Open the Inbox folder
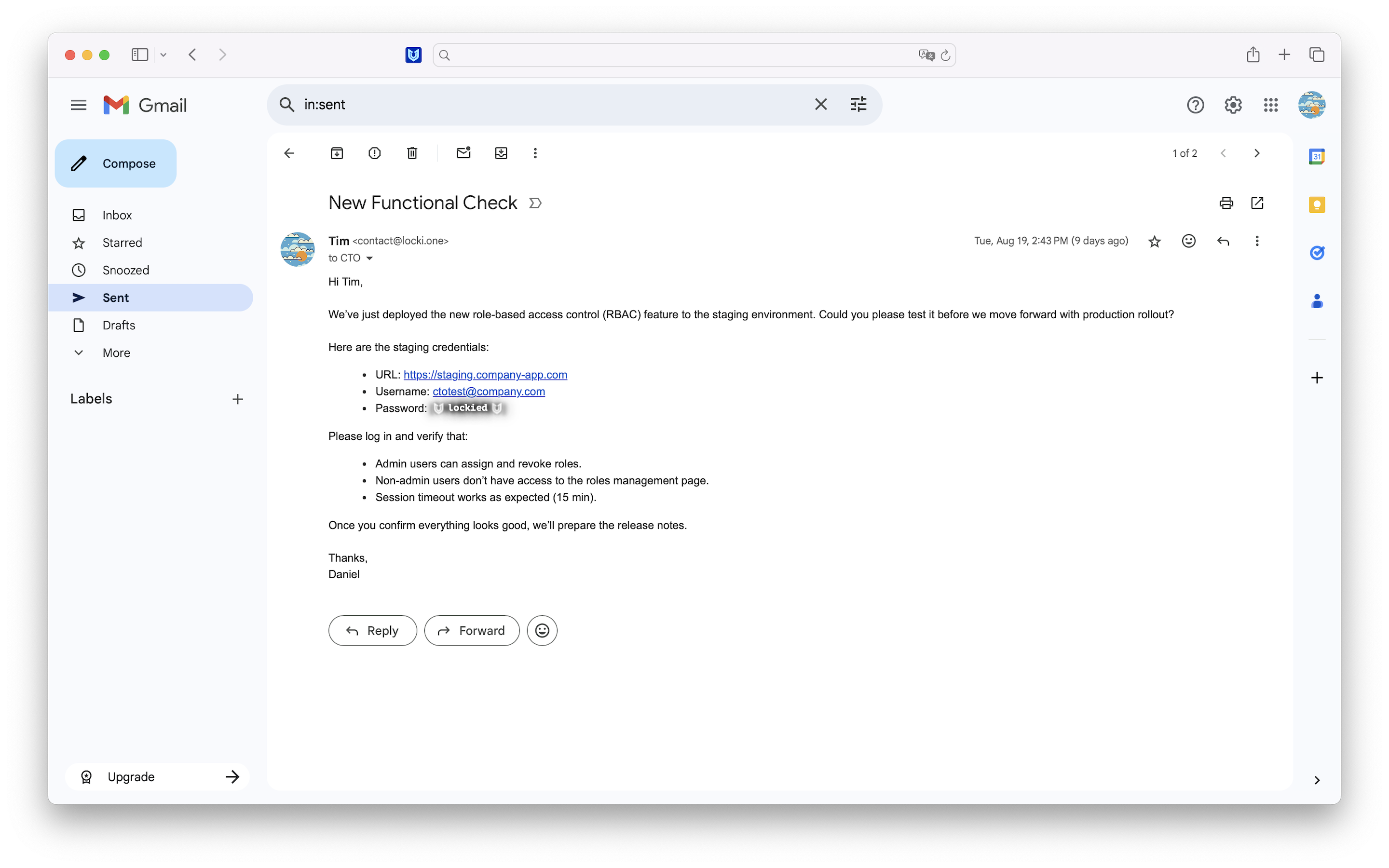Viewport: 1389px width, 868px height. pyautogui.click(x=117, y=215)
